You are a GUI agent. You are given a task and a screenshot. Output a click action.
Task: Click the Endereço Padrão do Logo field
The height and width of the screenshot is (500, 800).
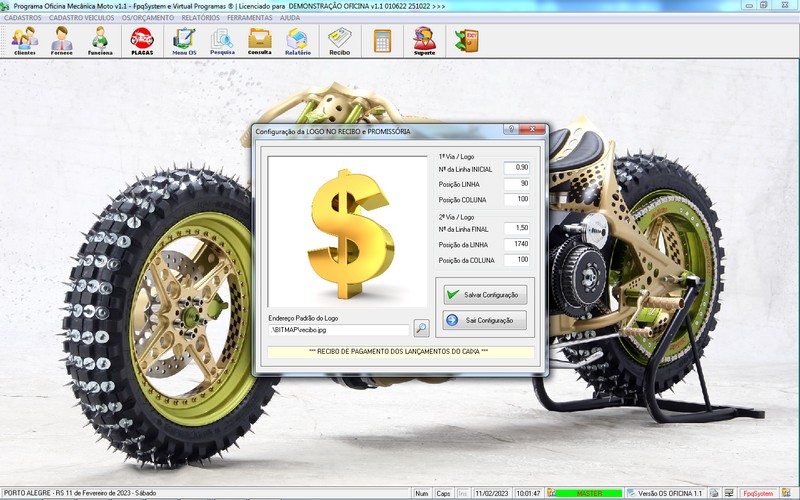pyautogui.click(x=339, y=330)
